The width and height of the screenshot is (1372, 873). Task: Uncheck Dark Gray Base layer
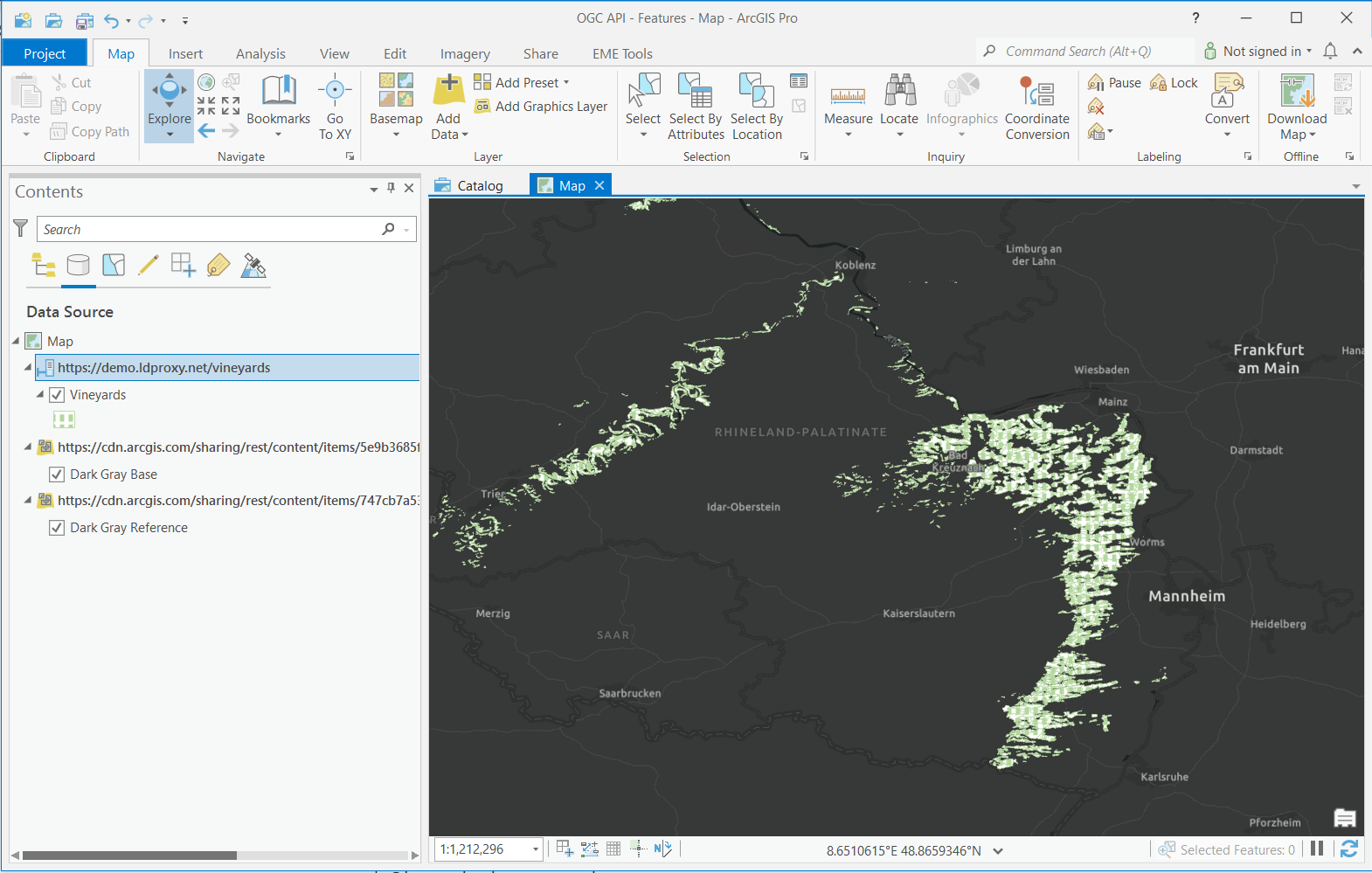57,475
